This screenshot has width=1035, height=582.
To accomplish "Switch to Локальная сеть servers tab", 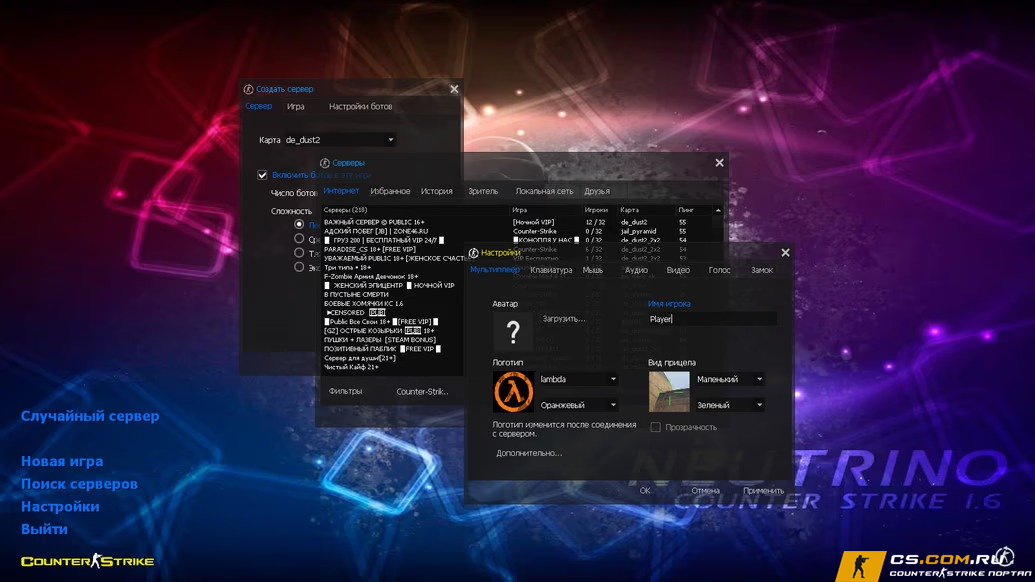I will tap(545, 191).
